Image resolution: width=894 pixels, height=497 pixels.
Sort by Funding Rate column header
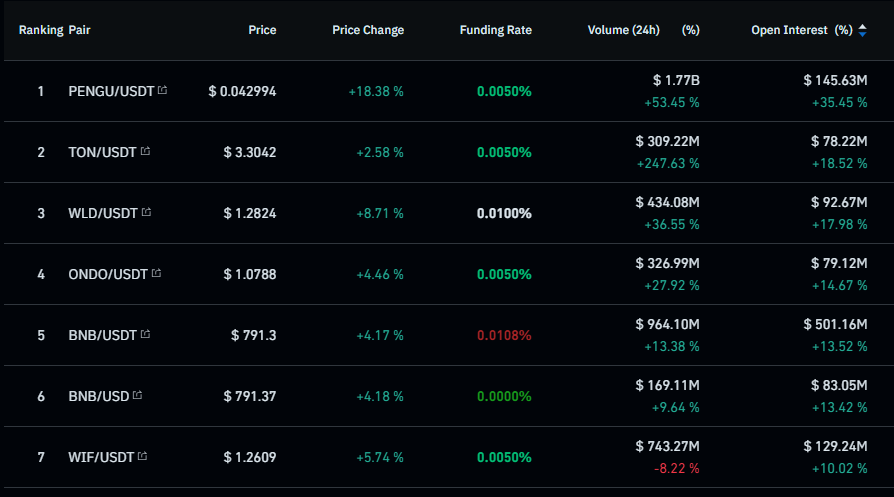[x=495, y=30]
